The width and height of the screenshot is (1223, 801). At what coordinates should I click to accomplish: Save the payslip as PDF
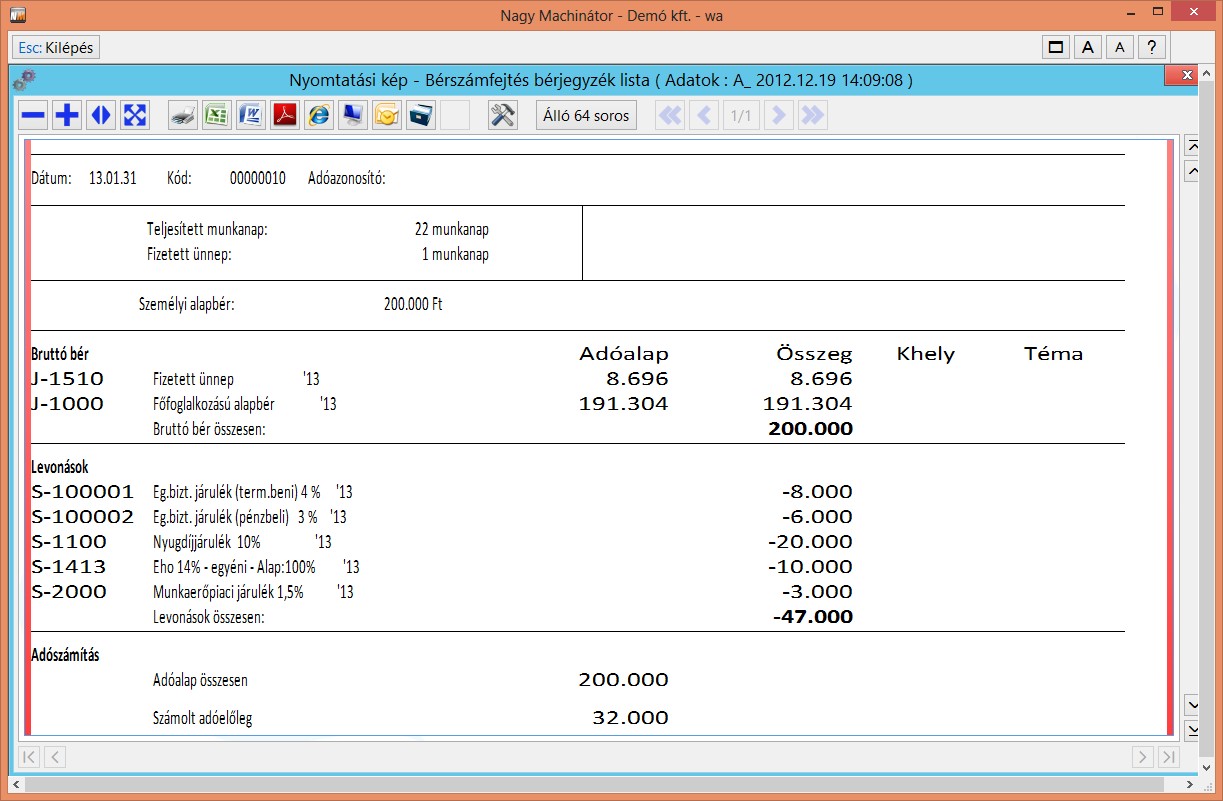[285, 116]
